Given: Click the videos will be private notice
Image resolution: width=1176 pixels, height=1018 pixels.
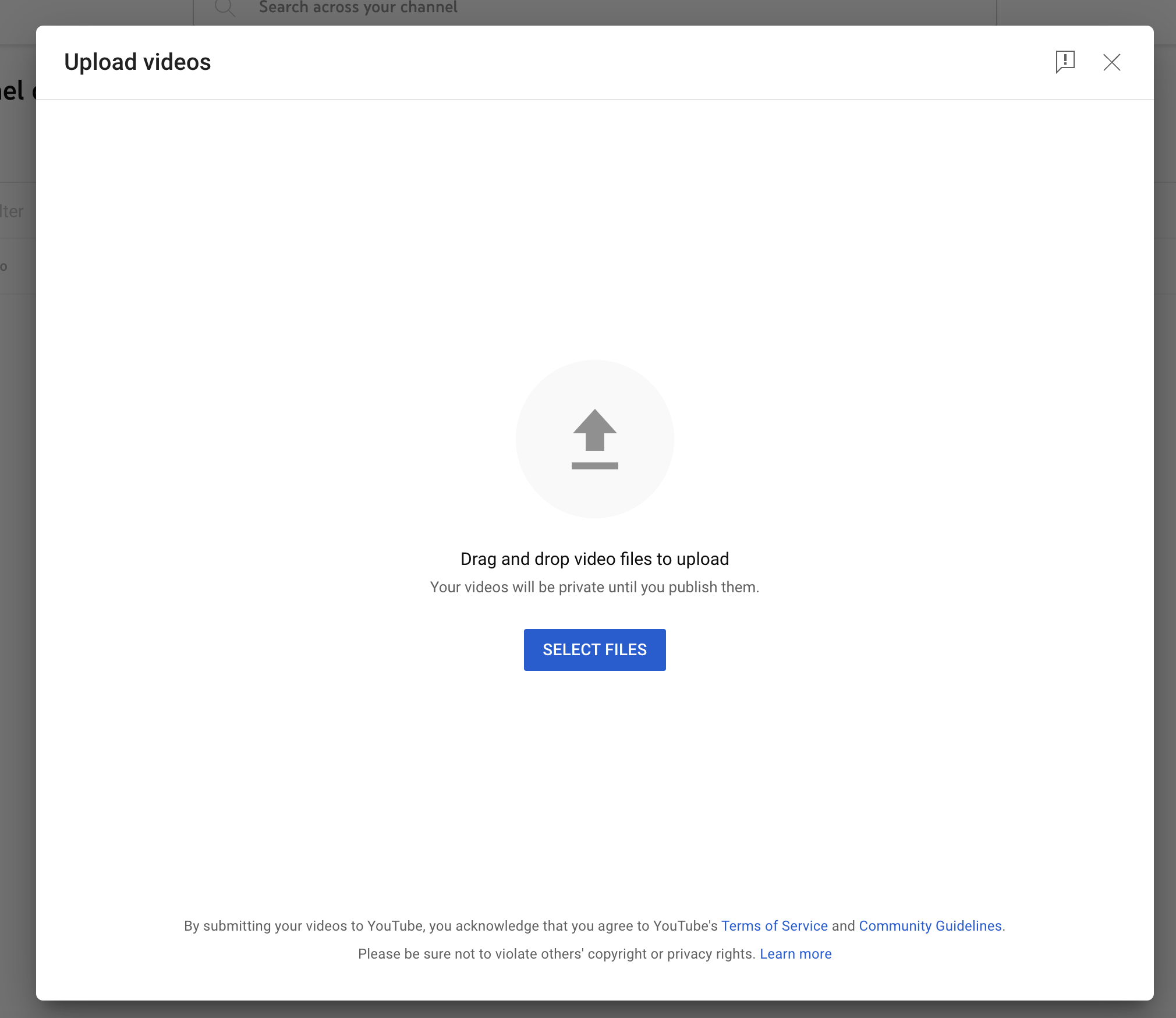Looking at the screenshot, I should [x=594, y=587].
